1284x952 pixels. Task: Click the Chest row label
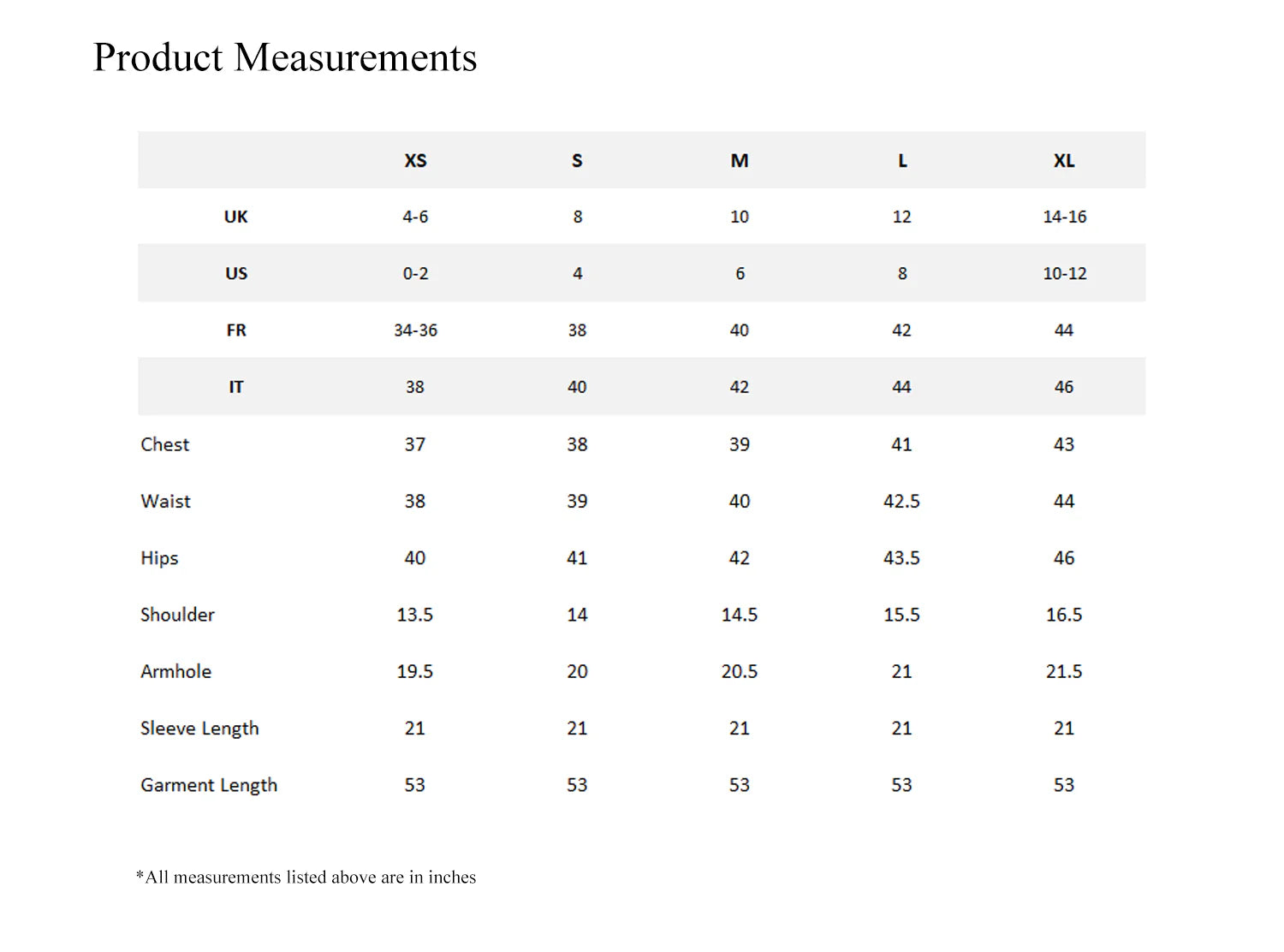(165, 444)
